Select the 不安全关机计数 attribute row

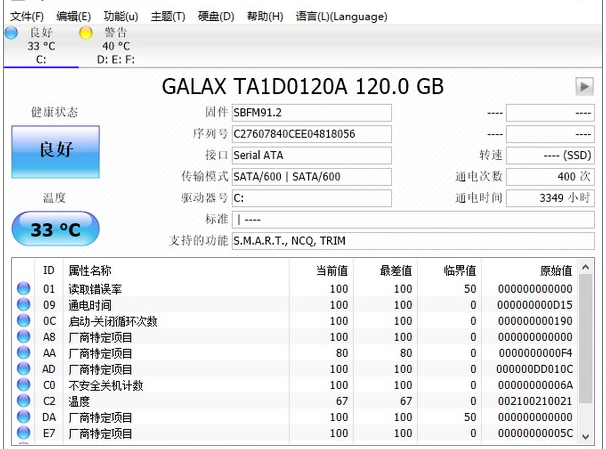tap(295, 385)
